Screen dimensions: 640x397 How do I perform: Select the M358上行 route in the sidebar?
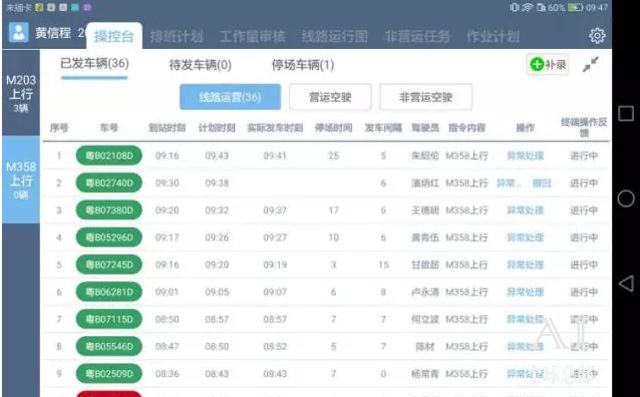tap(21, 180)
